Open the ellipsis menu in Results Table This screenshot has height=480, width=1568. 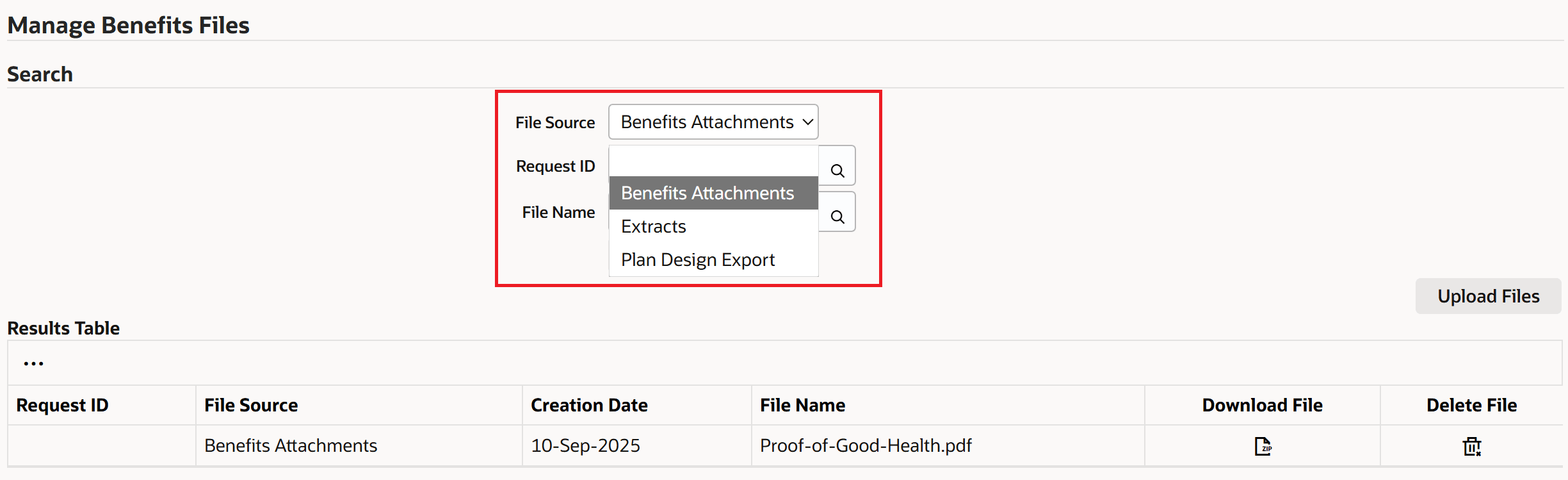(33, 362)
